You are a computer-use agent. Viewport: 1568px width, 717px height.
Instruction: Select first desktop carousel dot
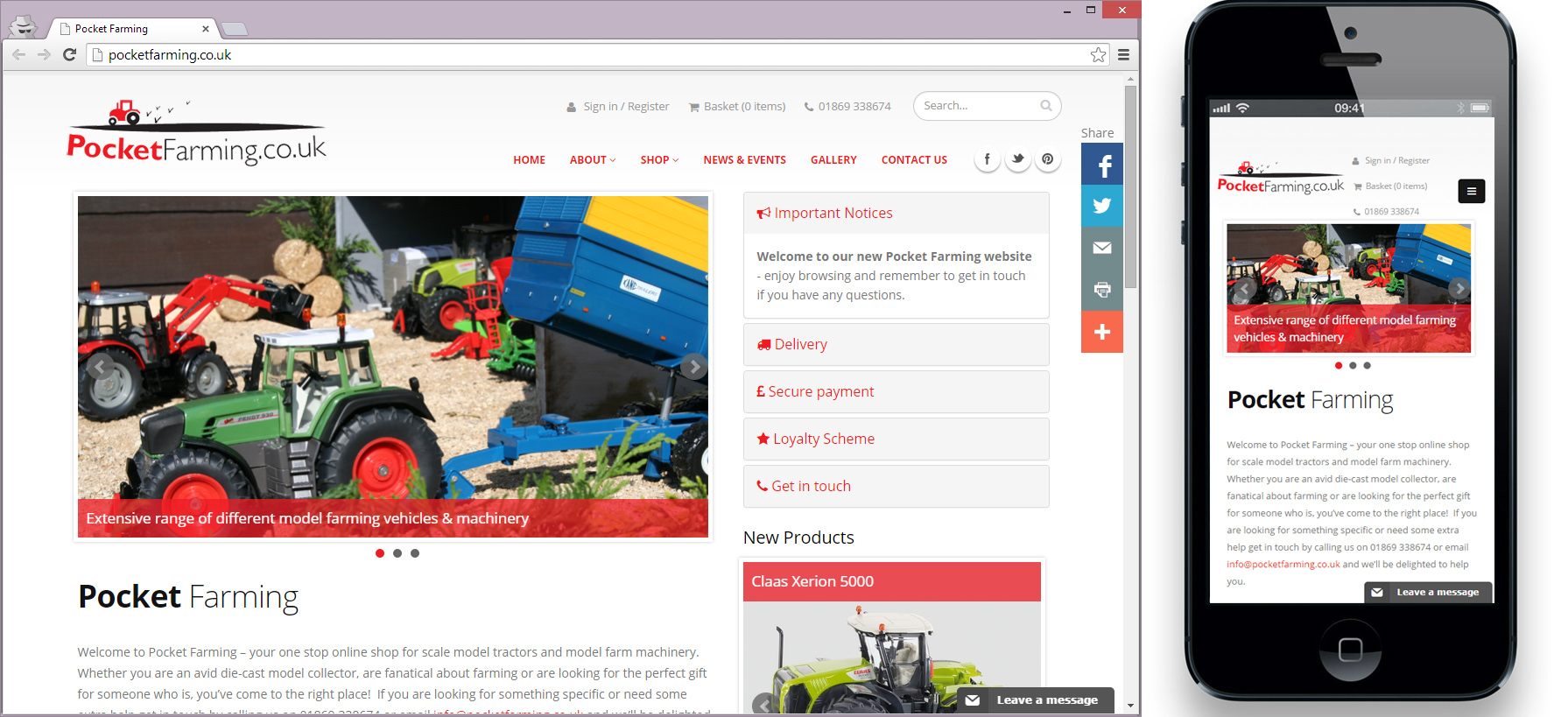379,553
